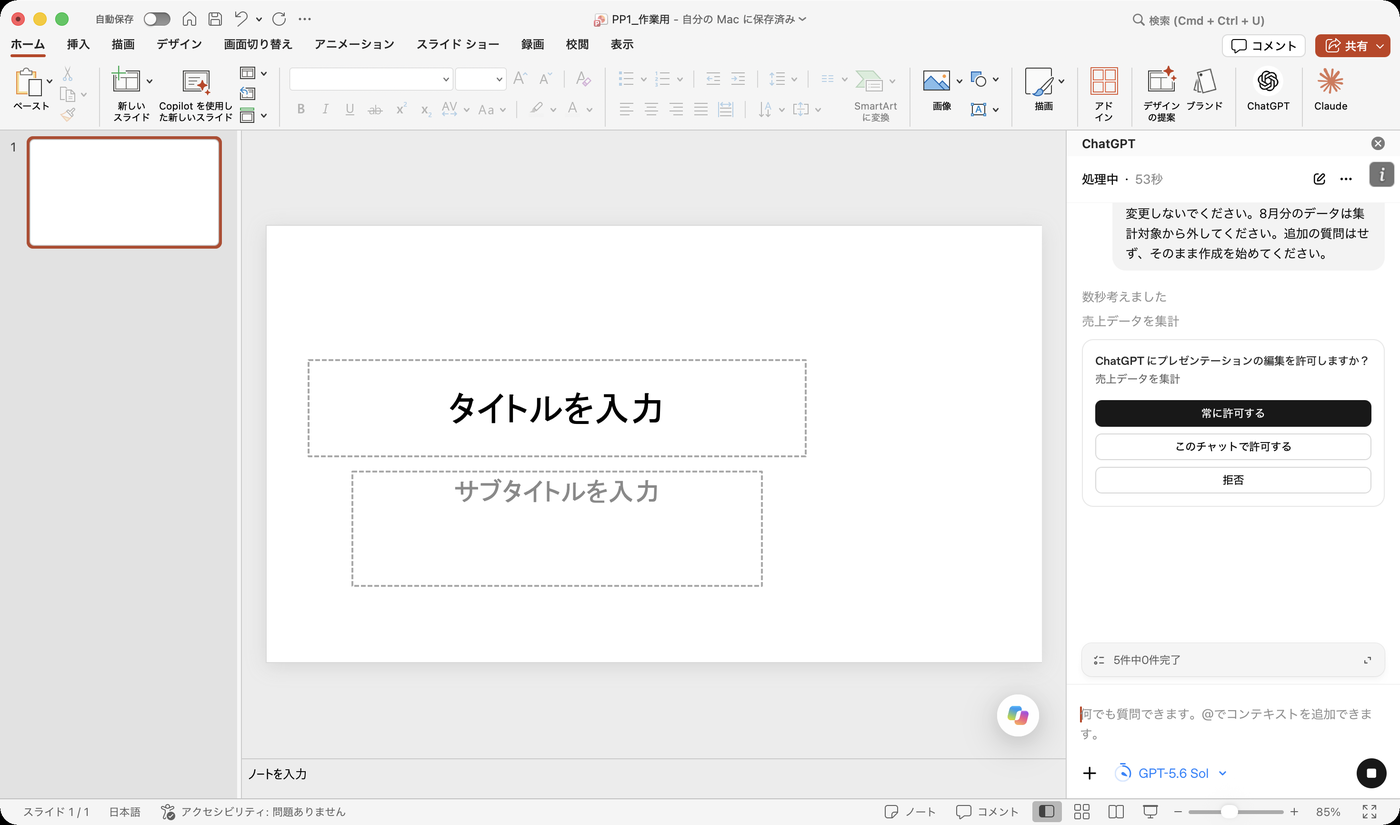Click the floating Copilot button on slide
The height and width of the screenshot is (825, 1400).
[1018, 715]
